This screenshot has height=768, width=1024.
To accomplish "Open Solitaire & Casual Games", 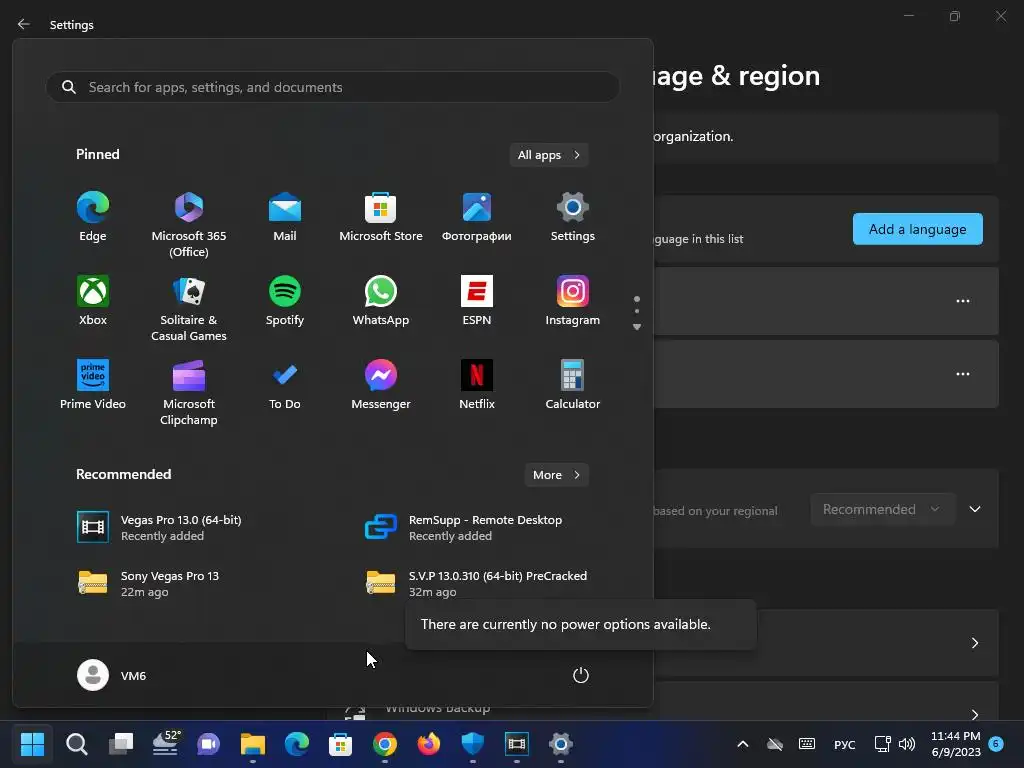I will pos(189,309).
